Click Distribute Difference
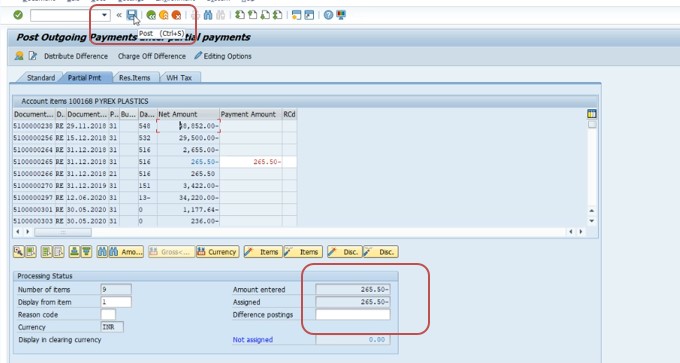Screen dimensions: 680x363 tap(76, 56)
